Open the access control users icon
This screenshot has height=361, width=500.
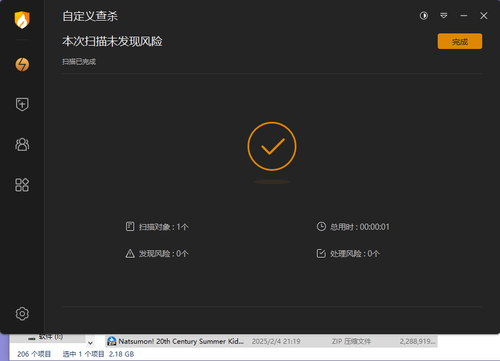[x=22, y=144]
